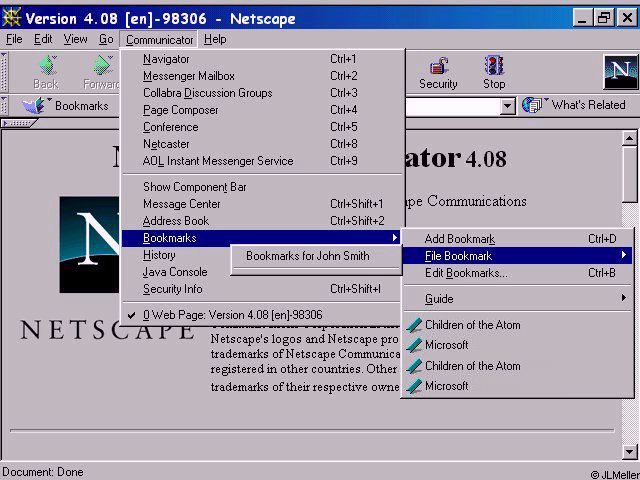Screen dimensions: 640x480
Task: Open last Microsoft bookmark icon
Action: tap(414, 386)
